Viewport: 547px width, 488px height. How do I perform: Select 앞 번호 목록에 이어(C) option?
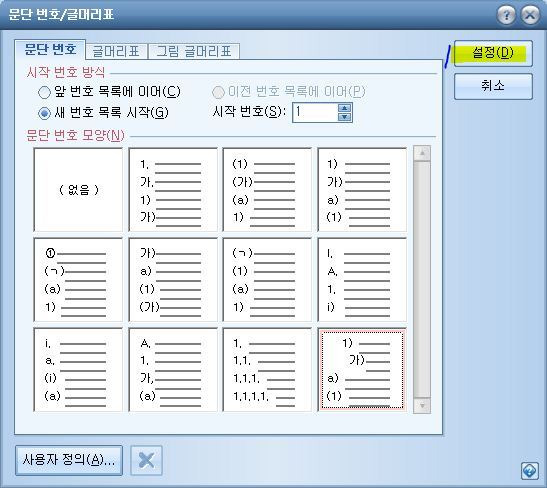coord(109,92)
